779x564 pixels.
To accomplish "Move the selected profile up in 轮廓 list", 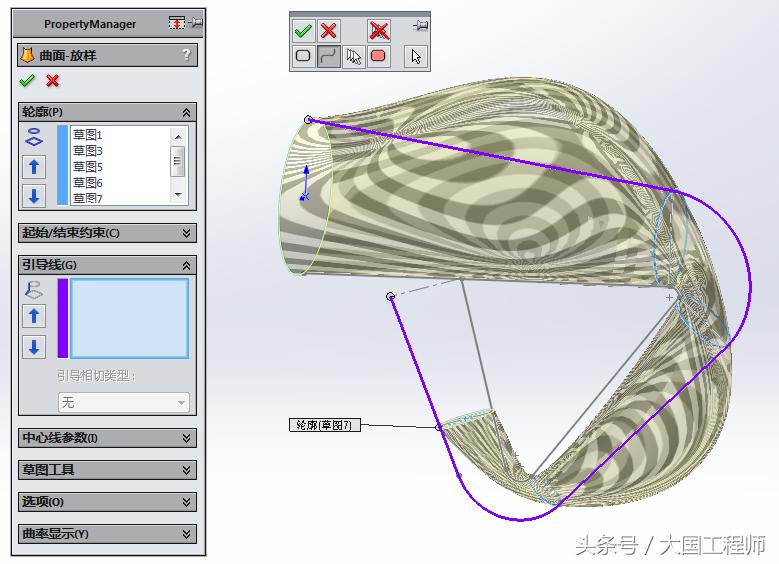I will tap(34, 167).
